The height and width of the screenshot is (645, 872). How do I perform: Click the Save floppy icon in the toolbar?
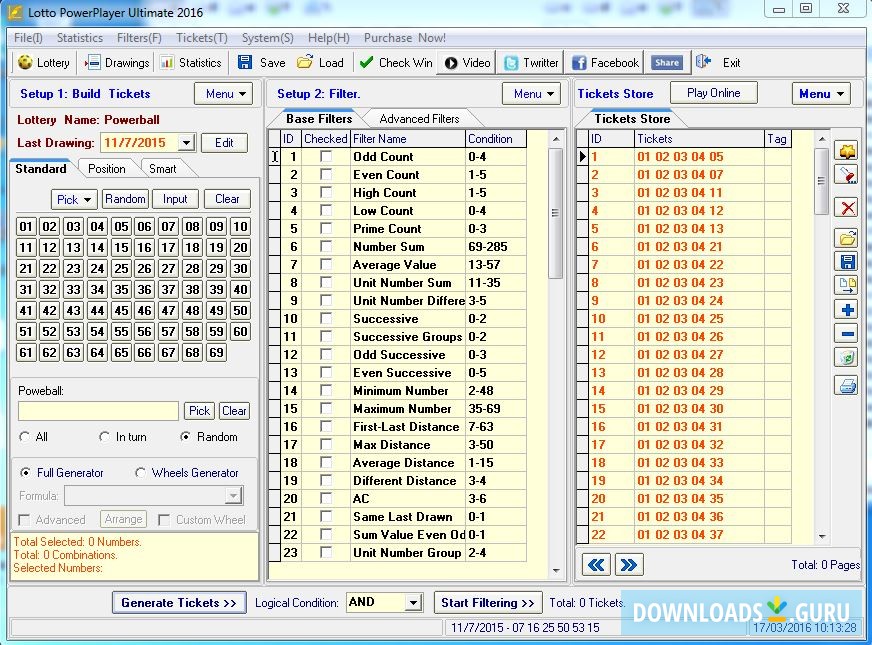(x=245, y=62)
